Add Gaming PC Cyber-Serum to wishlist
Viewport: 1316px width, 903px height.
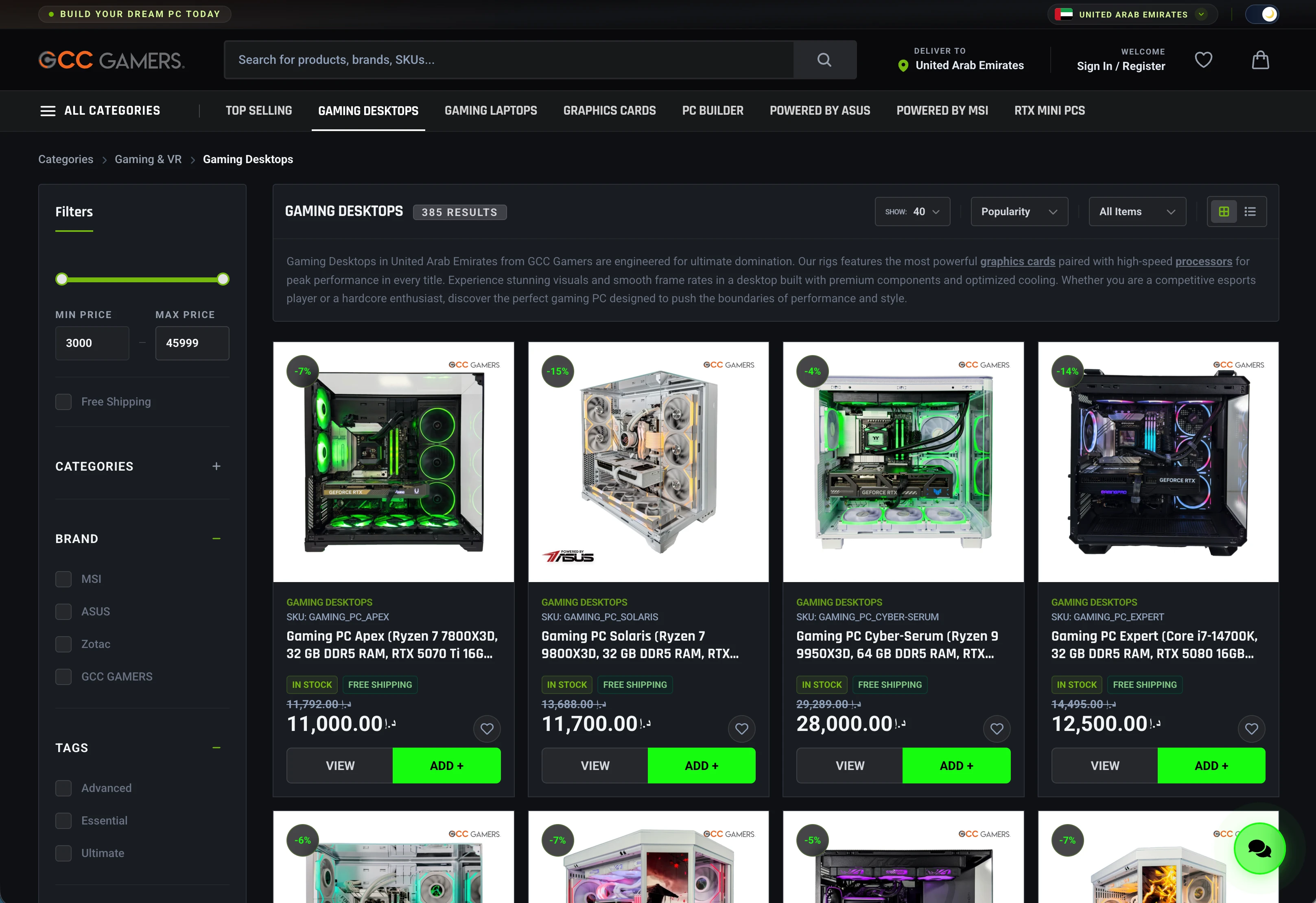pos(997,729)
